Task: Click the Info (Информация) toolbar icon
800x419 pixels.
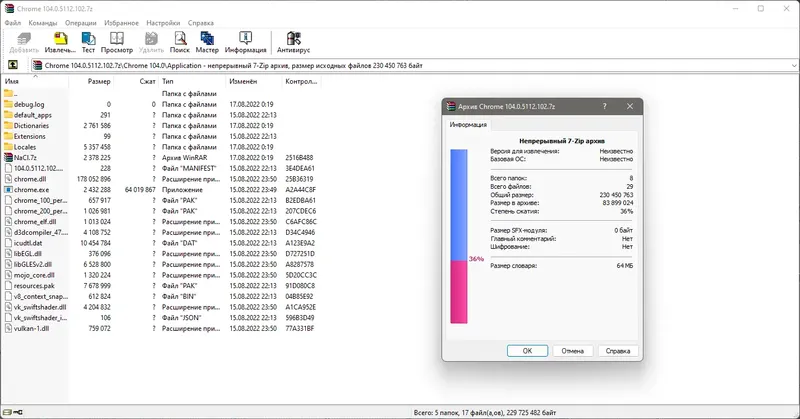Action: point(245,39)
